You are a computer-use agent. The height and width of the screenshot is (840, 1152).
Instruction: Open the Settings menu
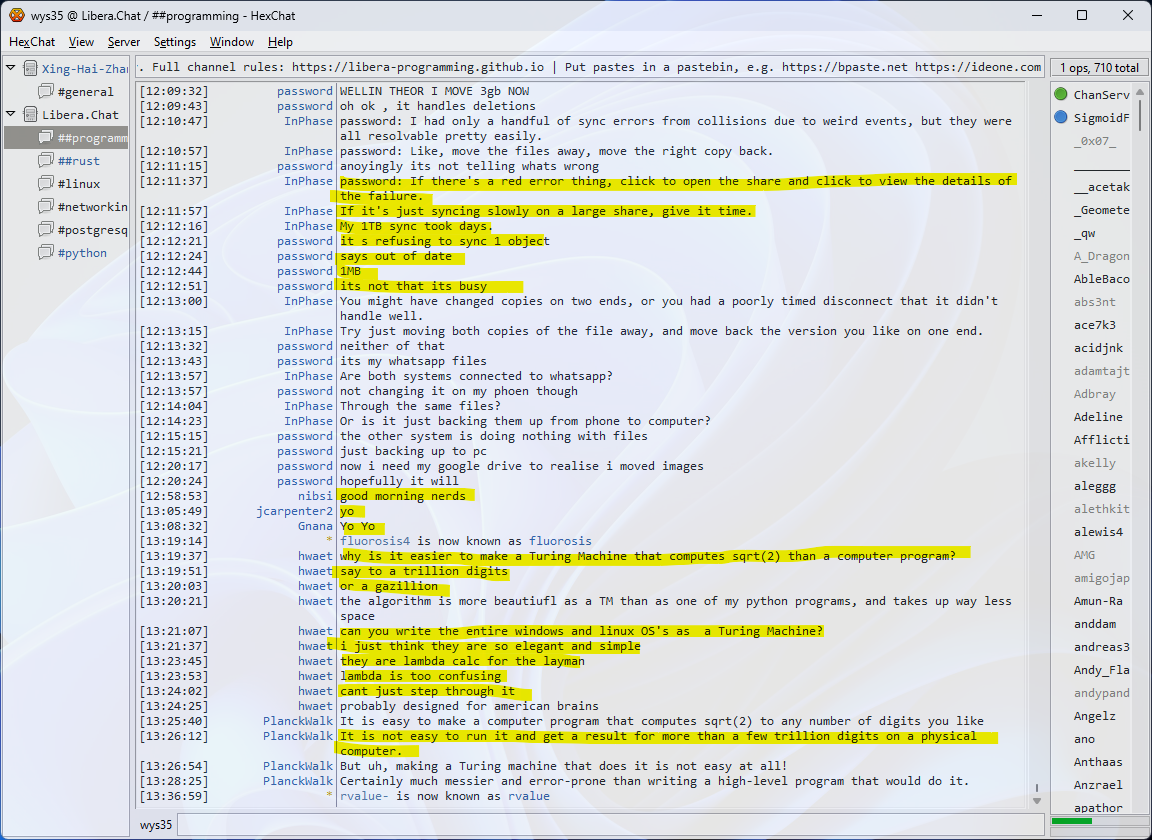175,42
